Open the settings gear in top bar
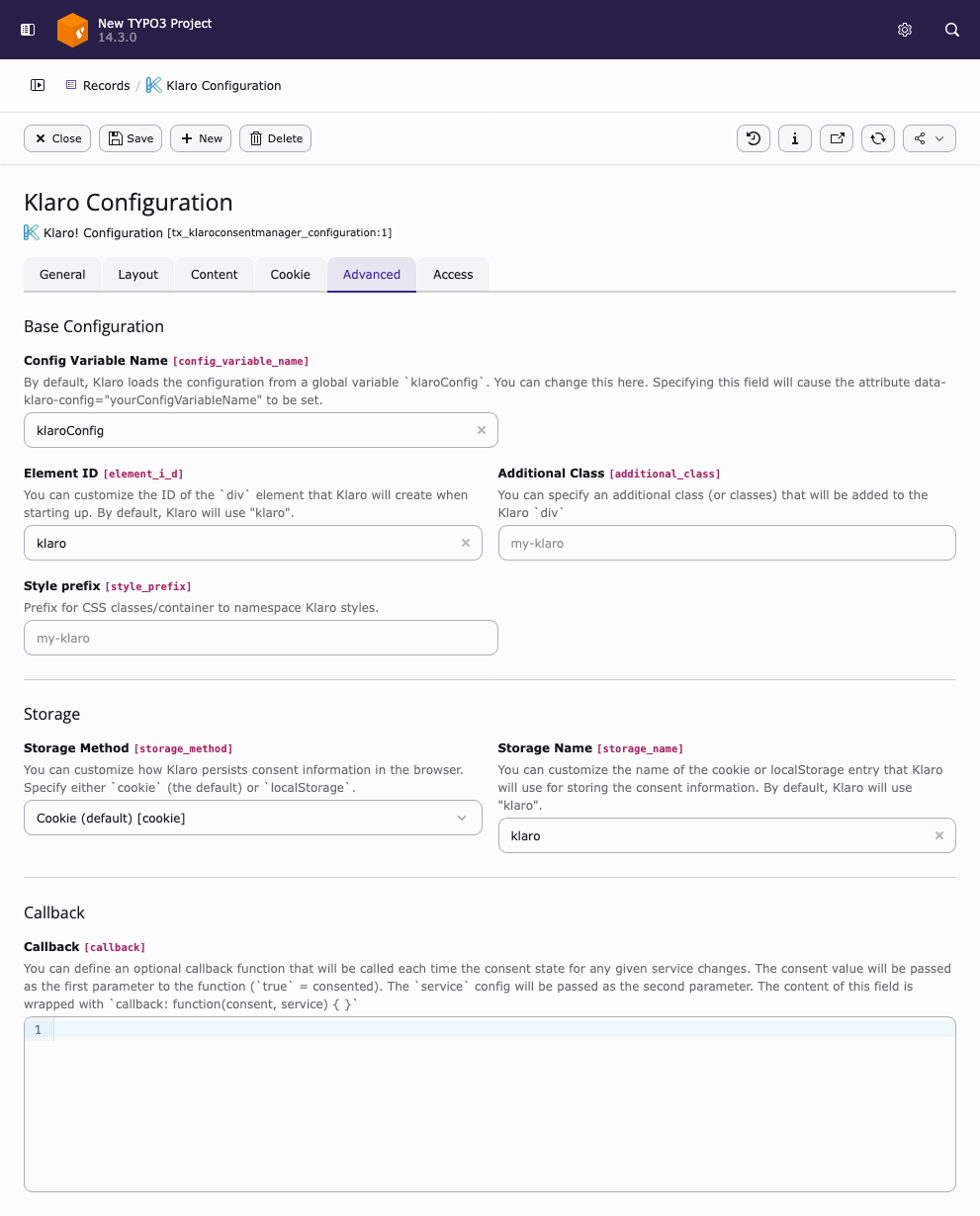This screenshot has height=1216, width=980. click(x=905, y=30)
